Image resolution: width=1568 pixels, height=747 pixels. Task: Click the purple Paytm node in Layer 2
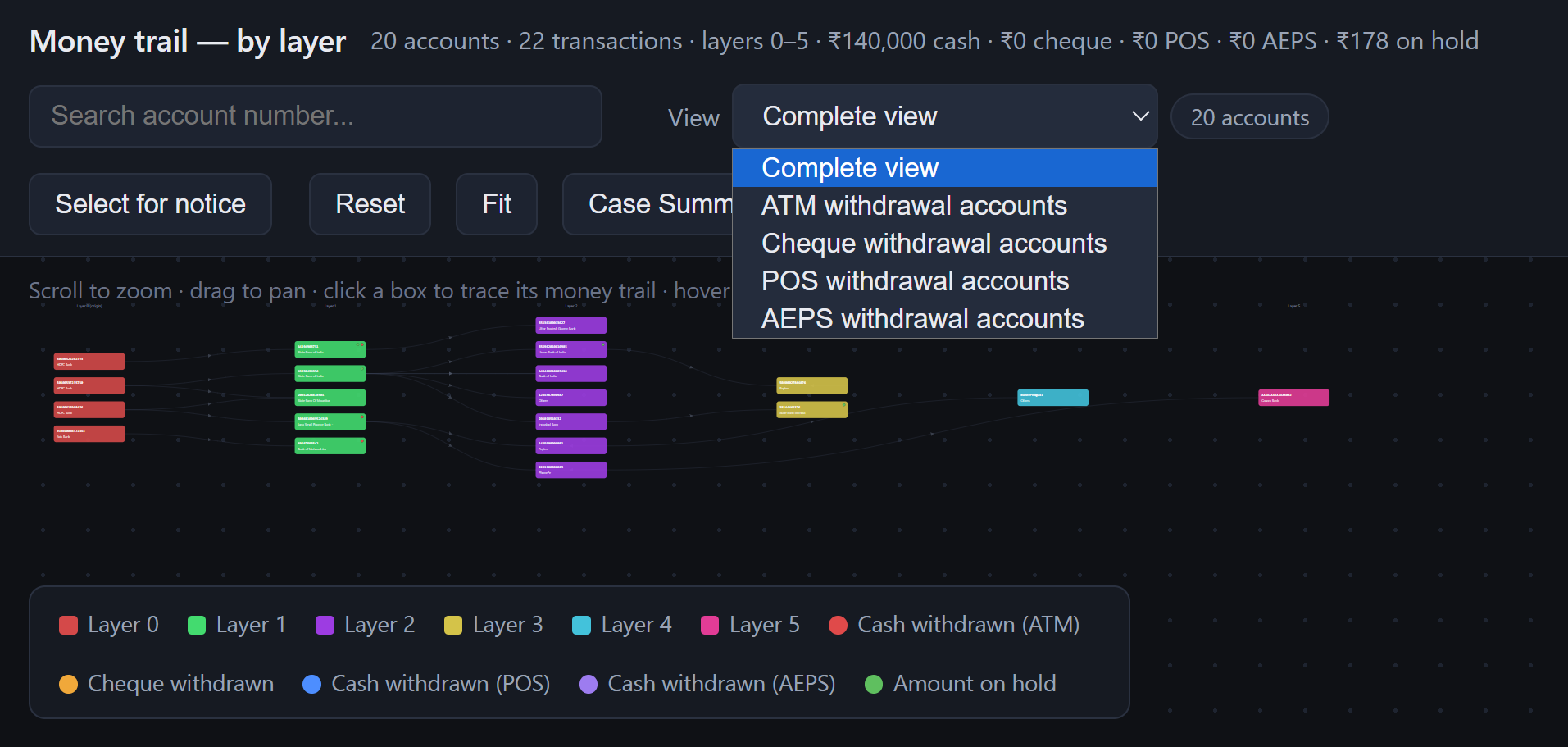(x=571, y=446)
